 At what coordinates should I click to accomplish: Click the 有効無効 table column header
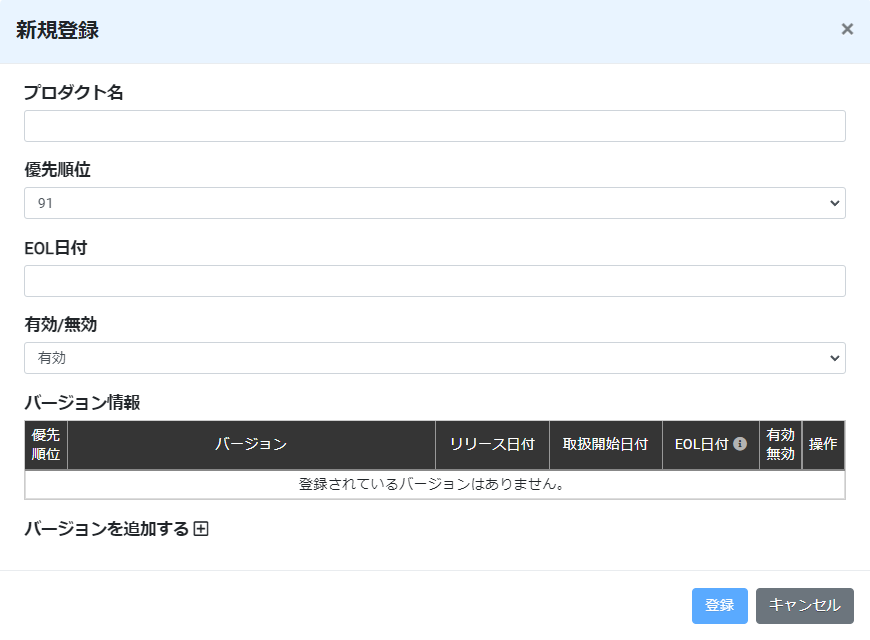coord(781,445)
